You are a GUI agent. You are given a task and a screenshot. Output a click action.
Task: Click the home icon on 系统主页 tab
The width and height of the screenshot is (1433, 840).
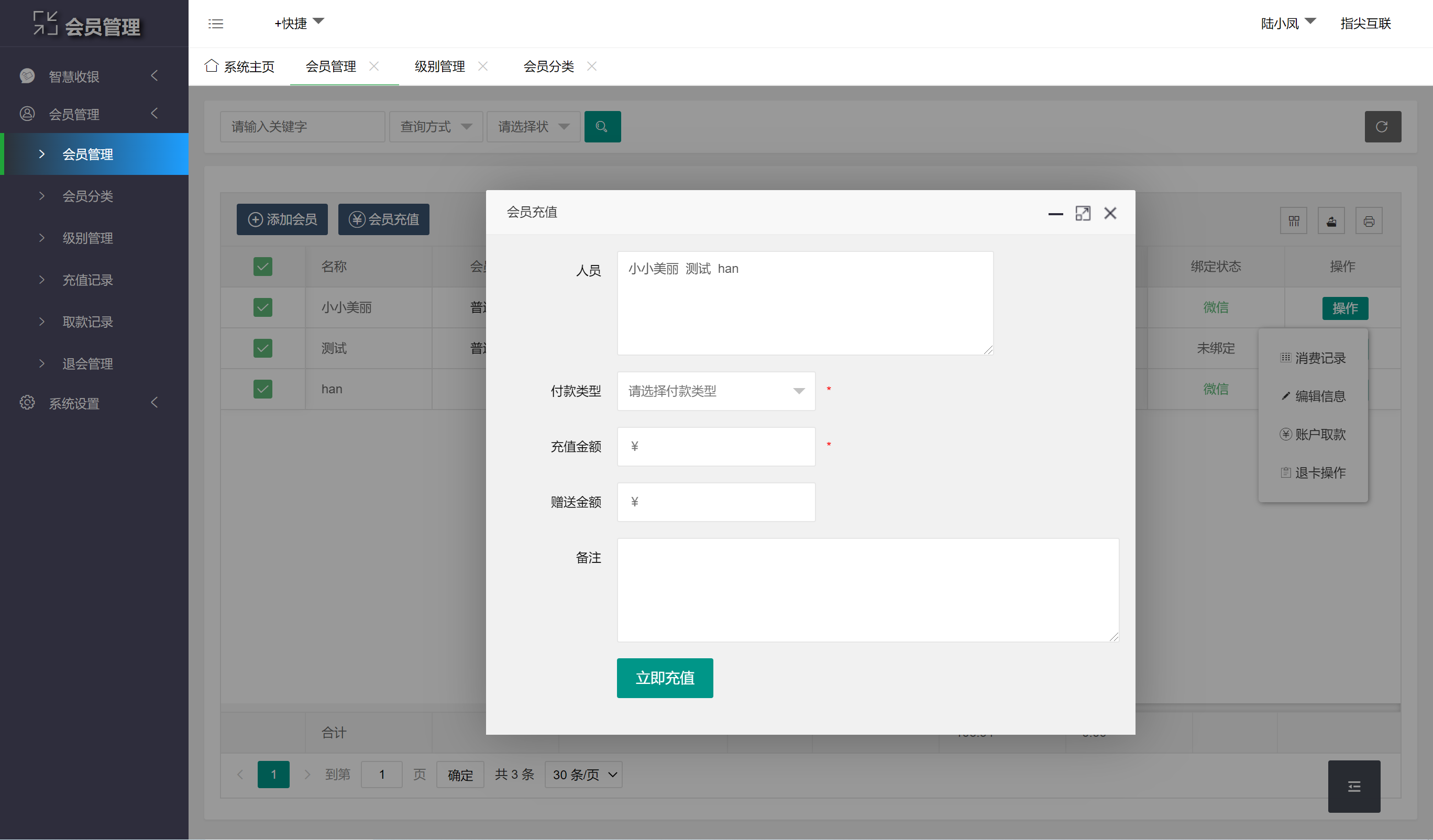[212, 65]
